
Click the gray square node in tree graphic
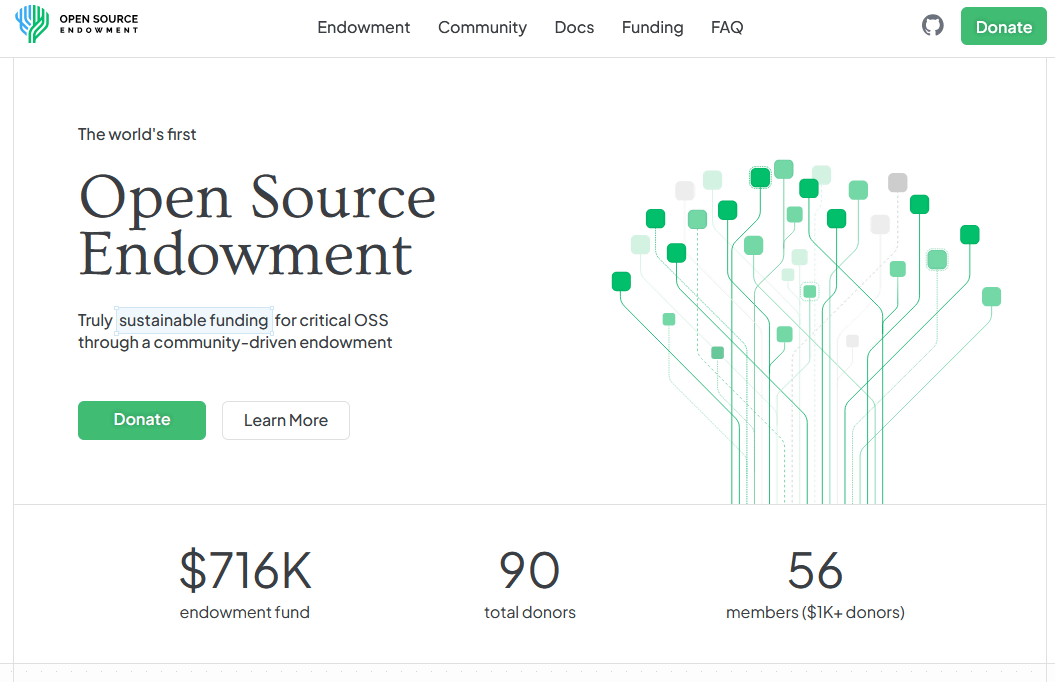click(897, 183)
